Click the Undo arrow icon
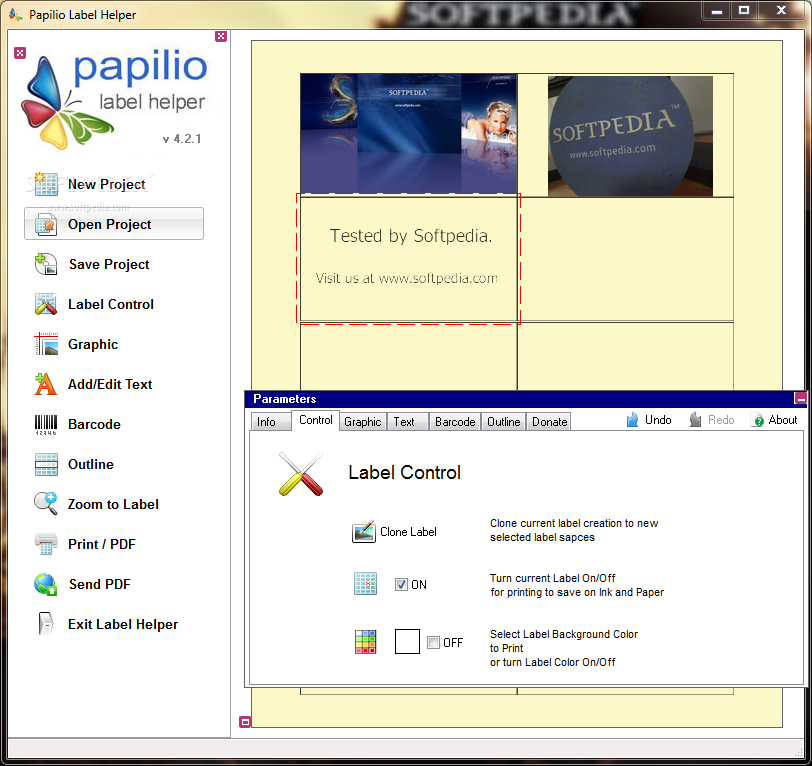 (632, 420)
